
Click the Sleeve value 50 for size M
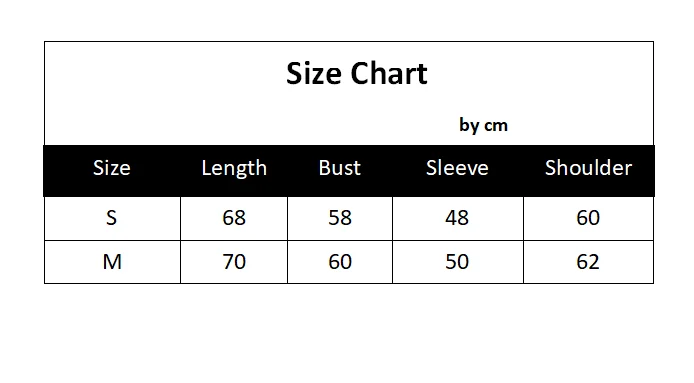click(x=457, y=262)
